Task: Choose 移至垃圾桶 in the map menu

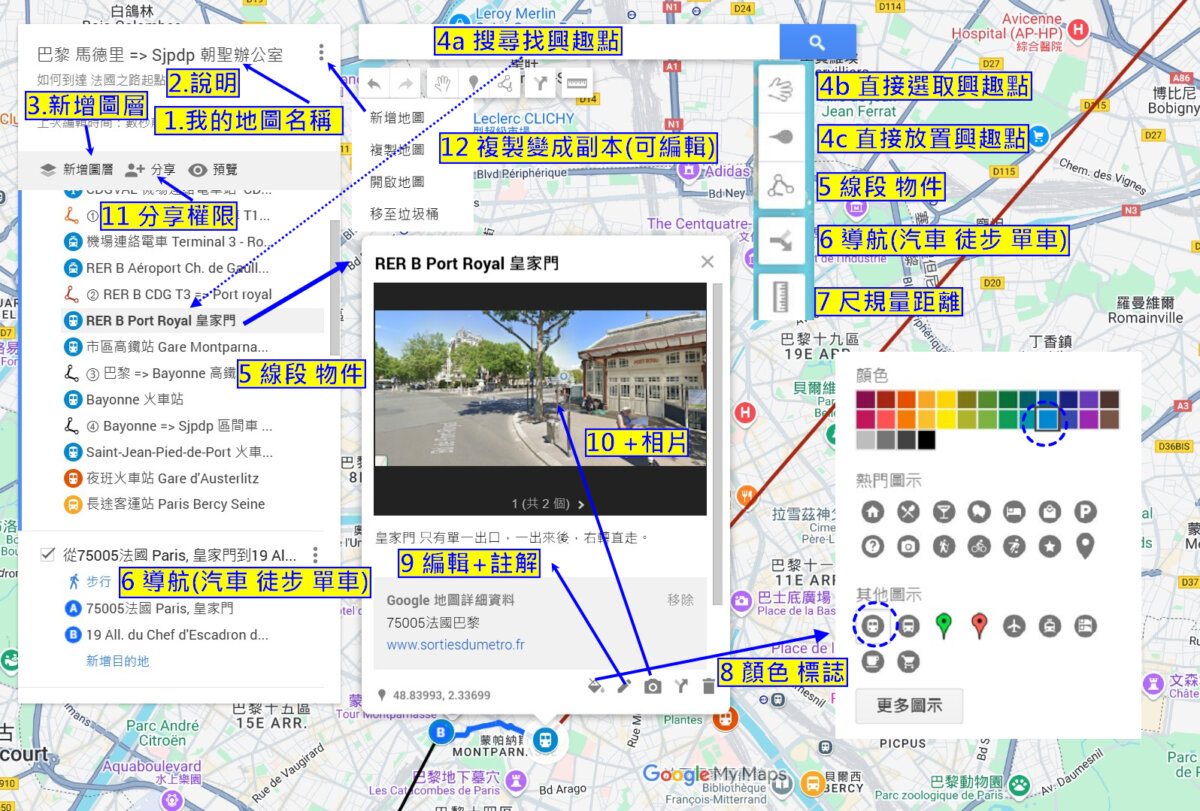Action: coord(403,214)
